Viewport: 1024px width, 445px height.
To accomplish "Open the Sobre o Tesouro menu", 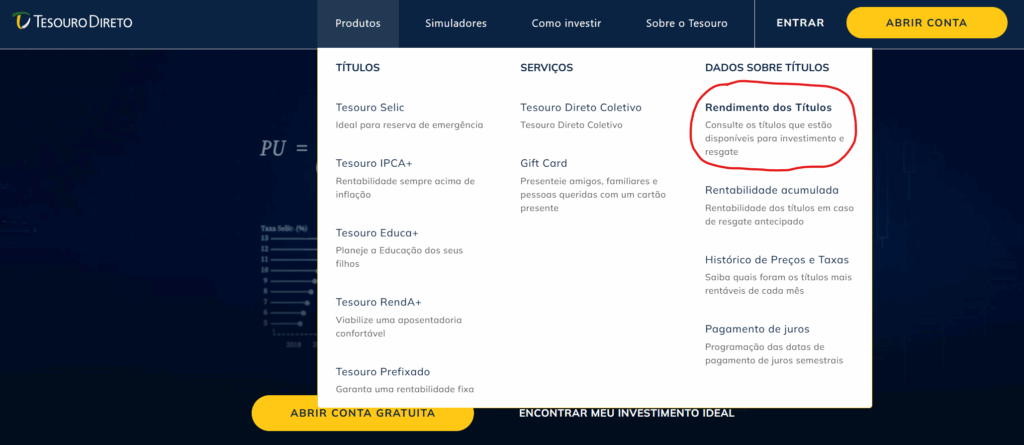I will click(686, 24).
